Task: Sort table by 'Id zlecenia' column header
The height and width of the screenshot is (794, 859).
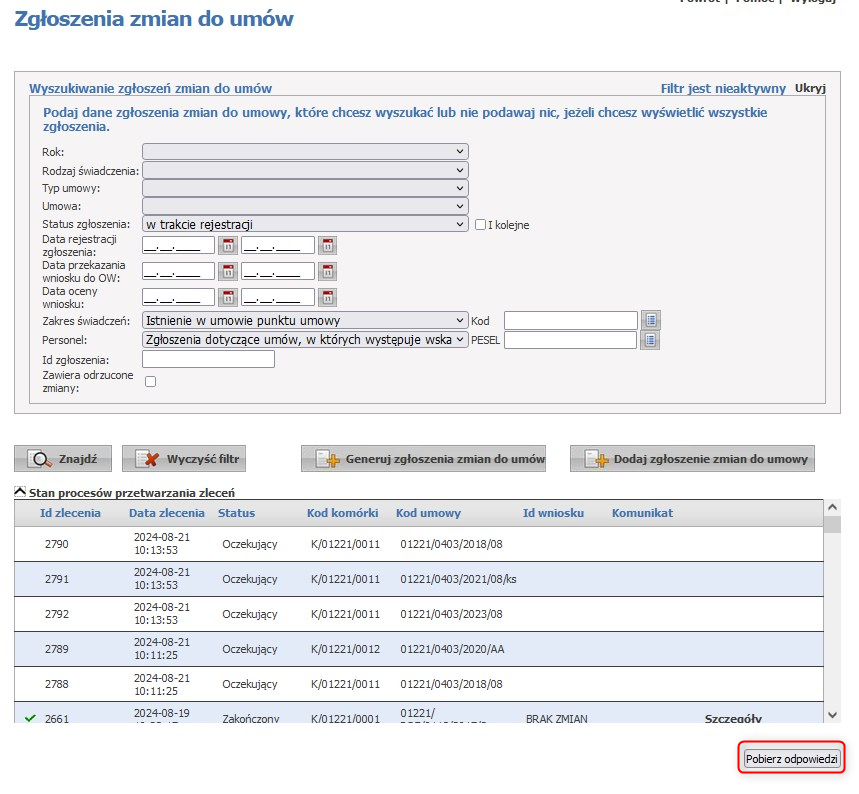Action: point(70,513)
